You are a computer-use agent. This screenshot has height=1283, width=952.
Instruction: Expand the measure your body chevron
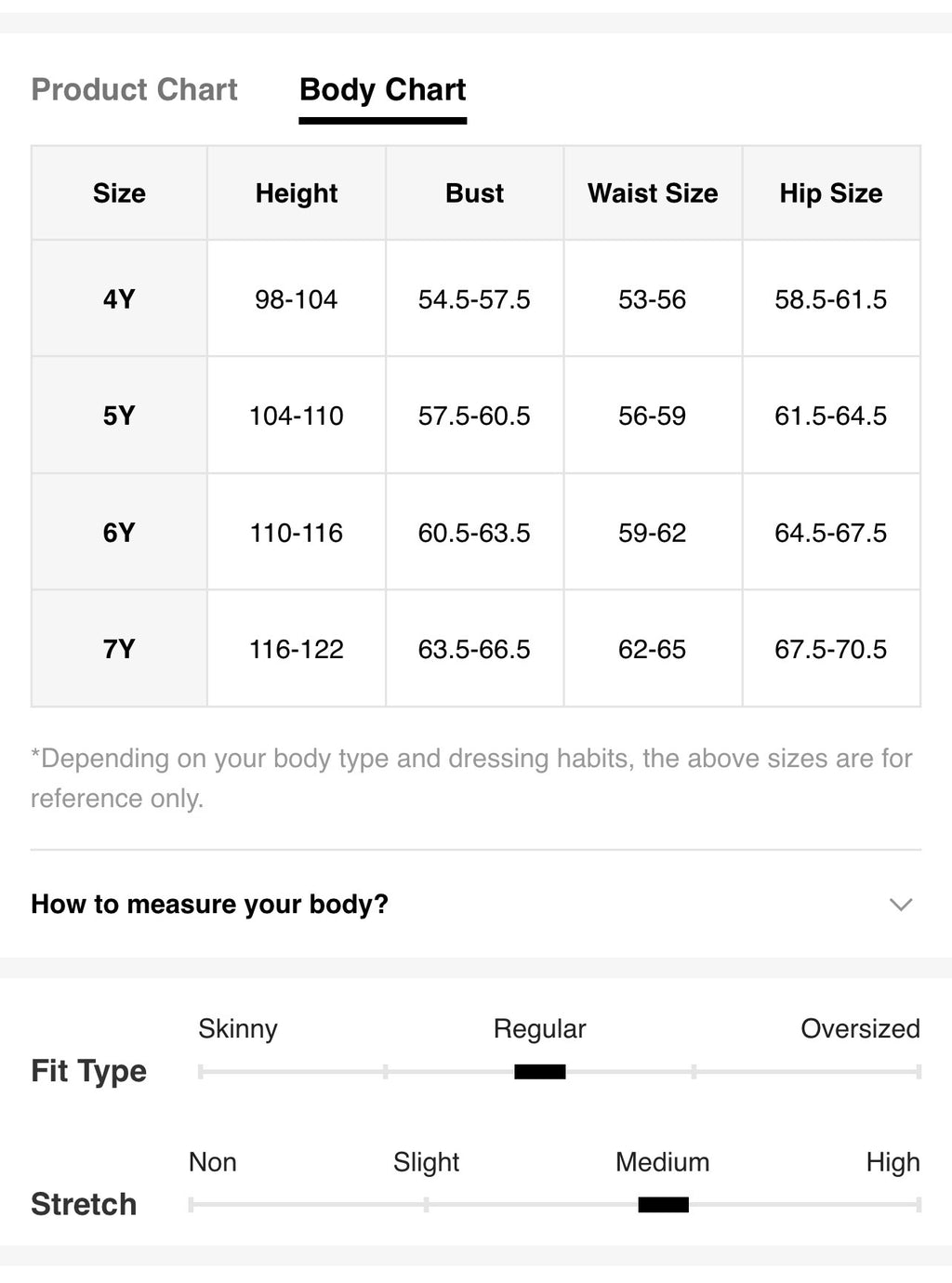900,905
